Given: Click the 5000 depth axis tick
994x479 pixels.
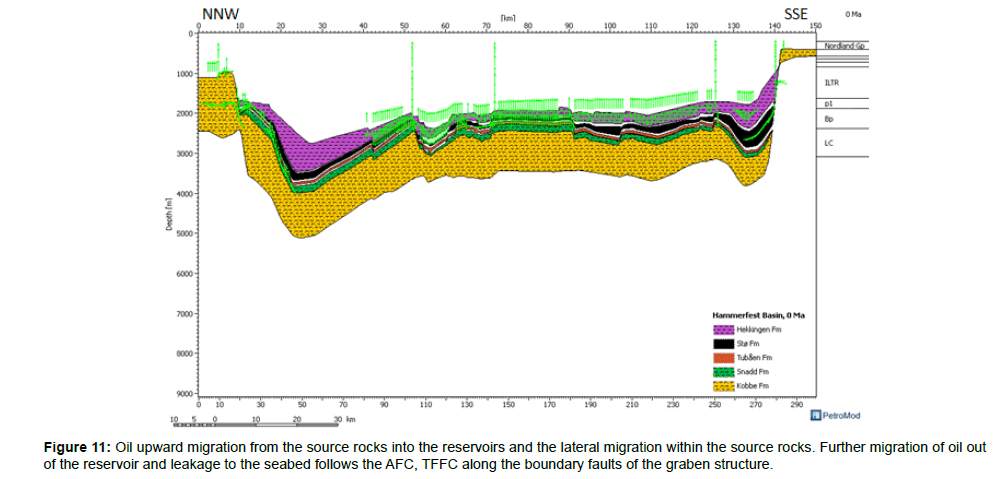Looking at the screenshot, I should coord(182,234).
